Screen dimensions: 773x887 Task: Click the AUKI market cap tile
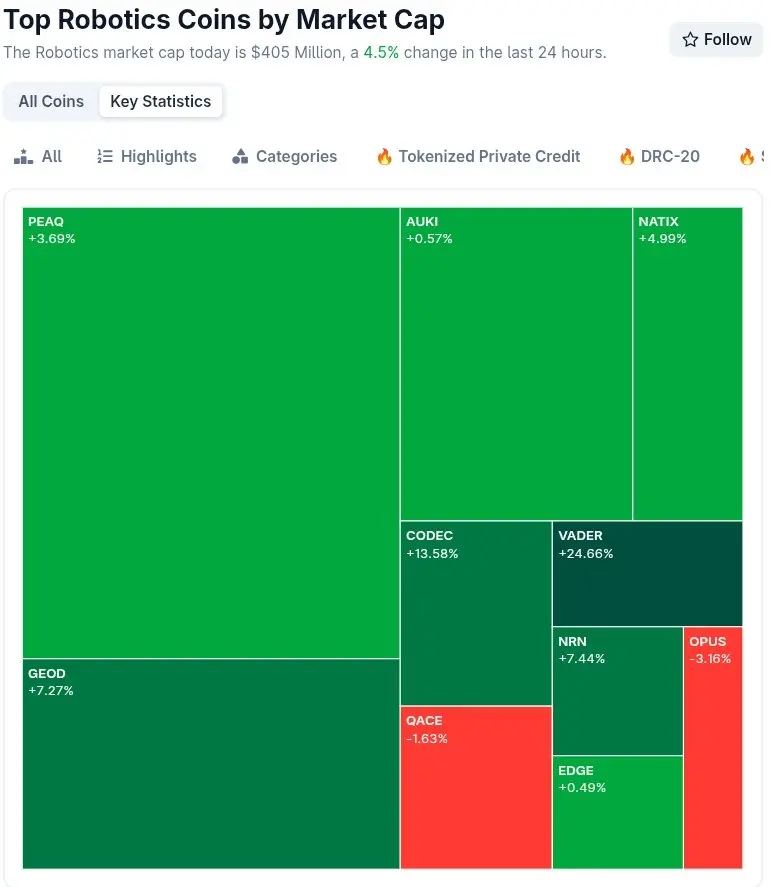tap(516, 364)
